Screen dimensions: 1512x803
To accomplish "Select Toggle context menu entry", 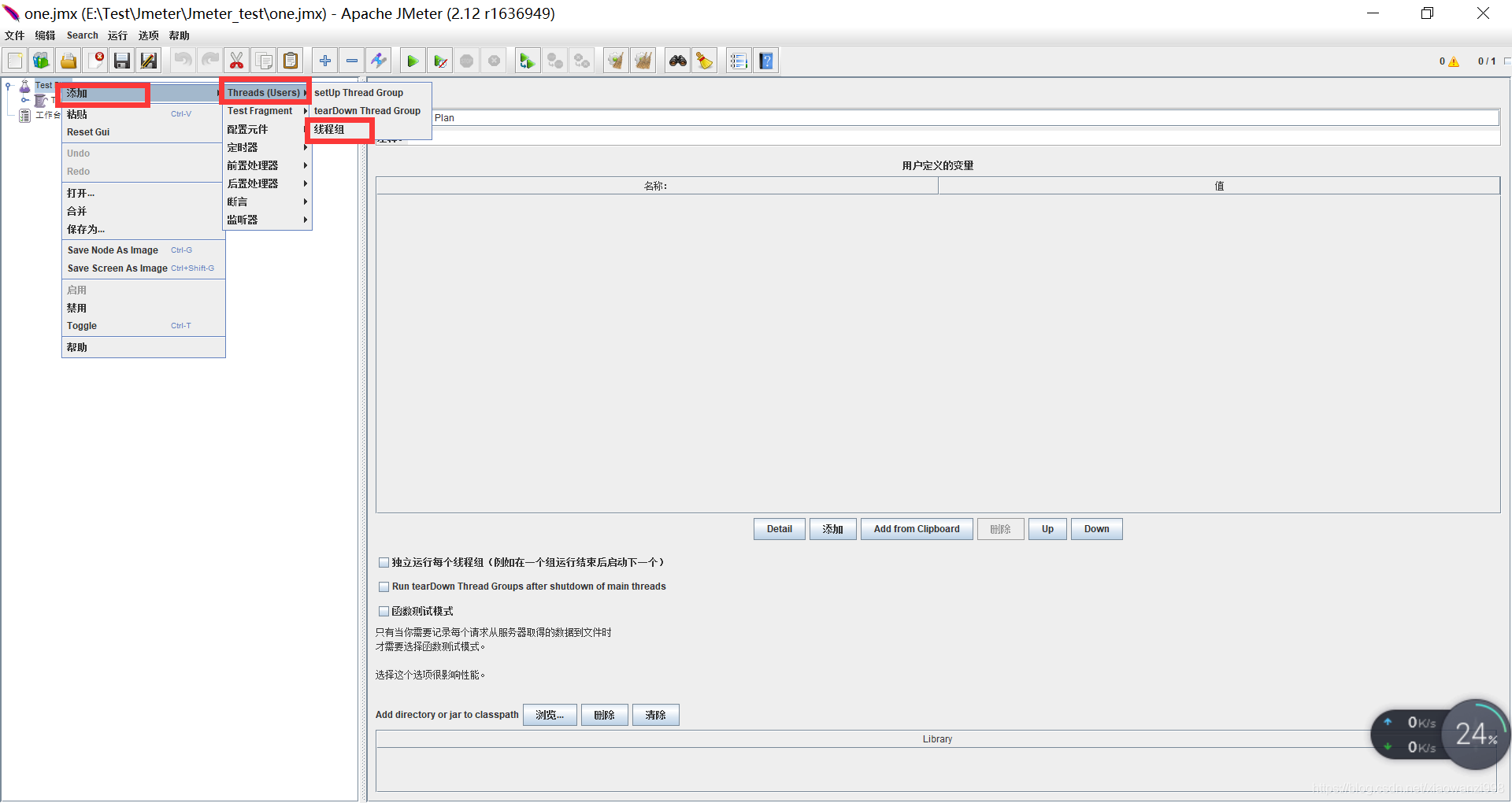I will tap(143, 326).
